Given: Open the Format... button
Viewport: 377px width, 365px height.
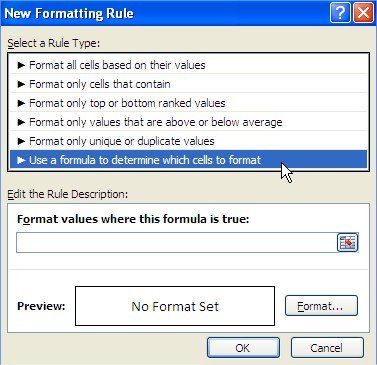Looking at the screenshot, I should click(321, 306).
